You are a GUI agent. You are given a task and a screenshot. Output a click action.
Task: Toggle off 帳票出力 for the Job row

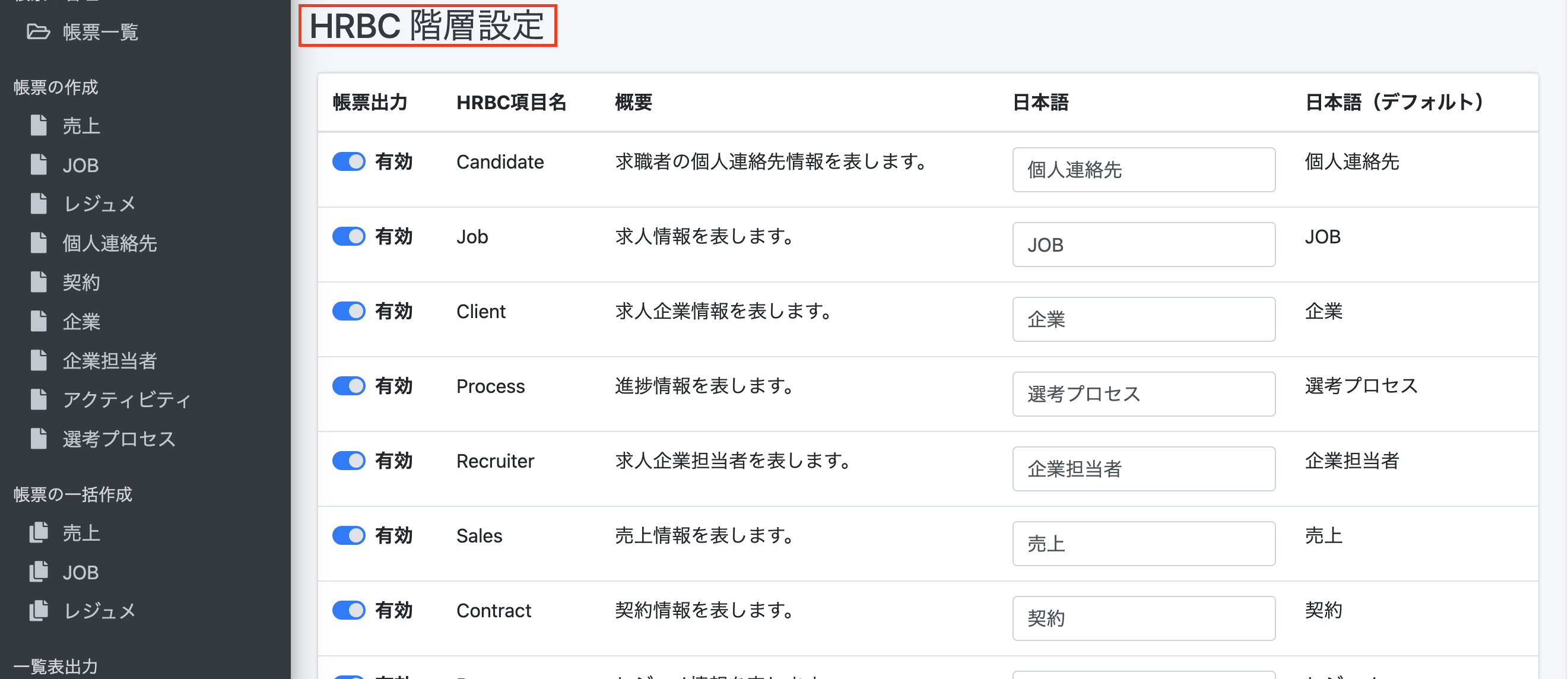coord(349,236)
